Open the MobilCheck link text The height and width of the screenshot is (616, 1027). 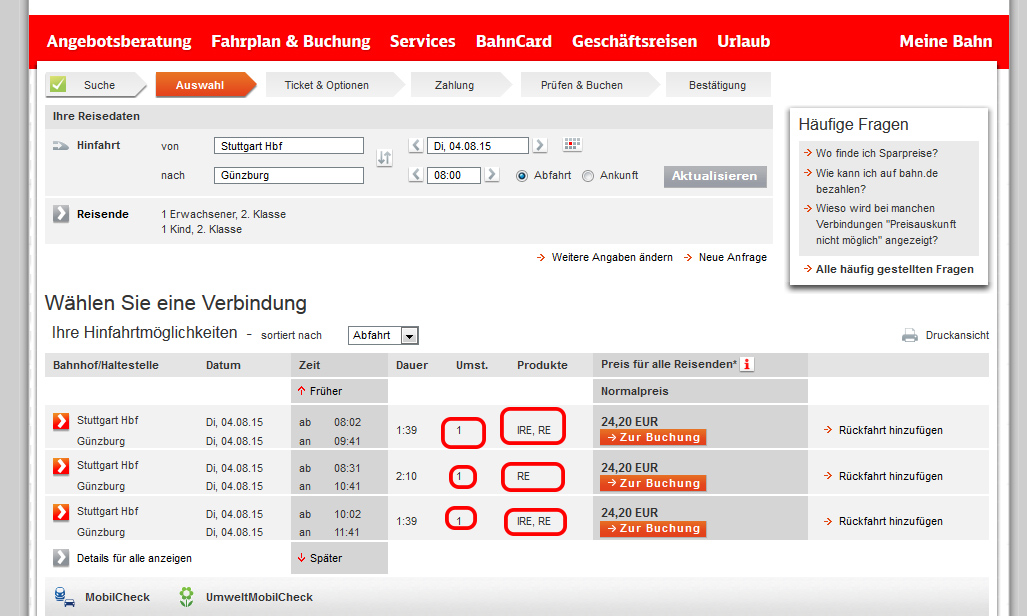point(117,597)
